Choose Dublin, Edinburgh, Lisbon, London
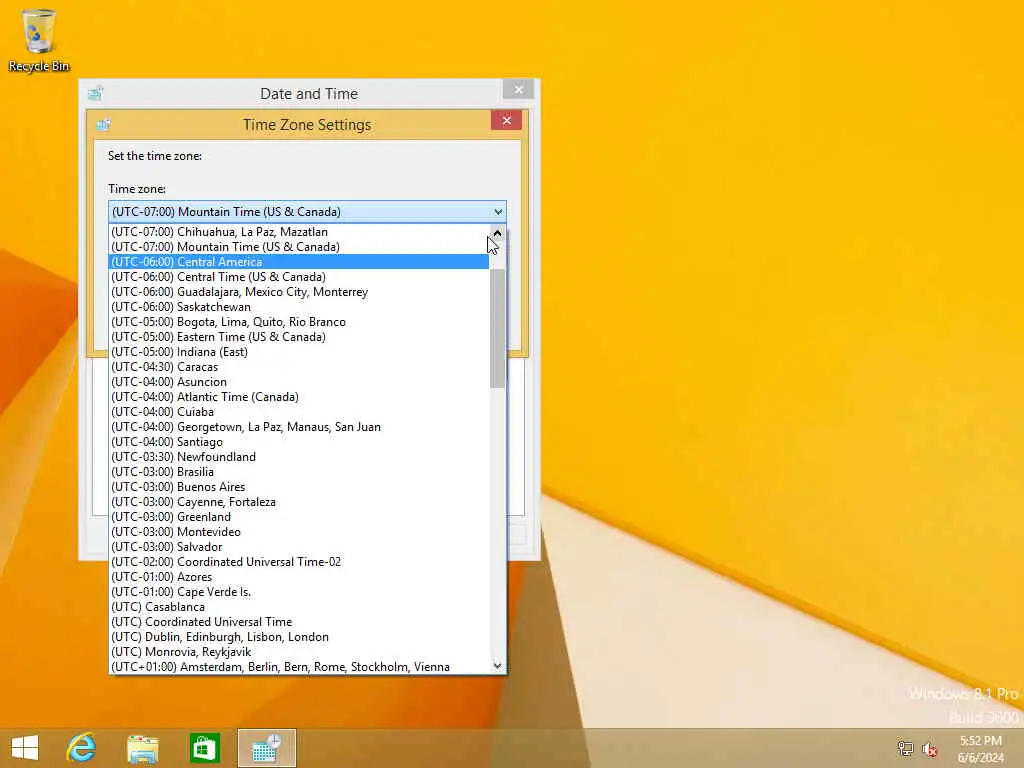1024x768 pixels. [x=299, y=637]
